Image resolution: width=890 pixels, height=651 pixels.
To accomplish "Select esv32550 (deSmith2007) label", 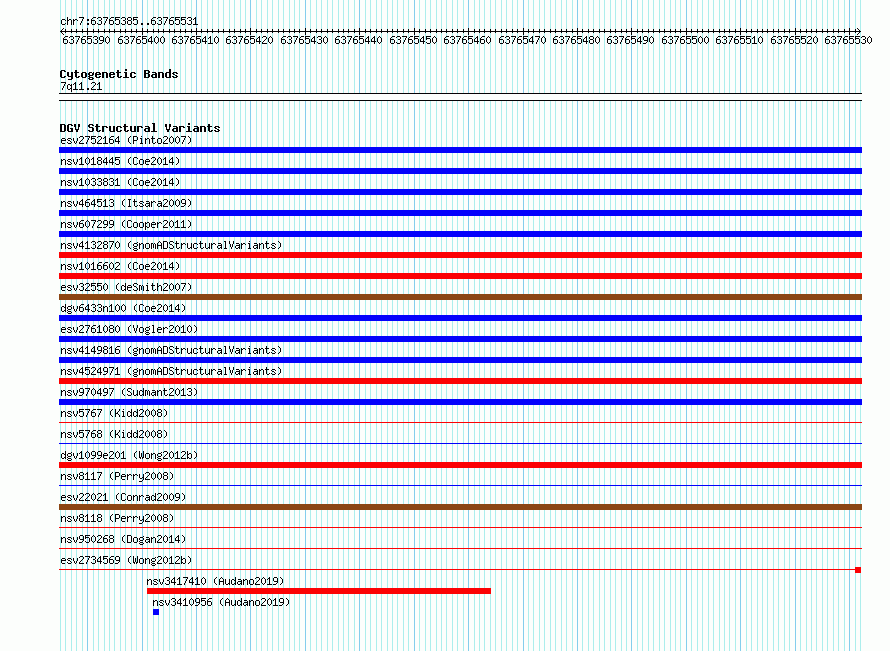I will [x=126, y=287].
